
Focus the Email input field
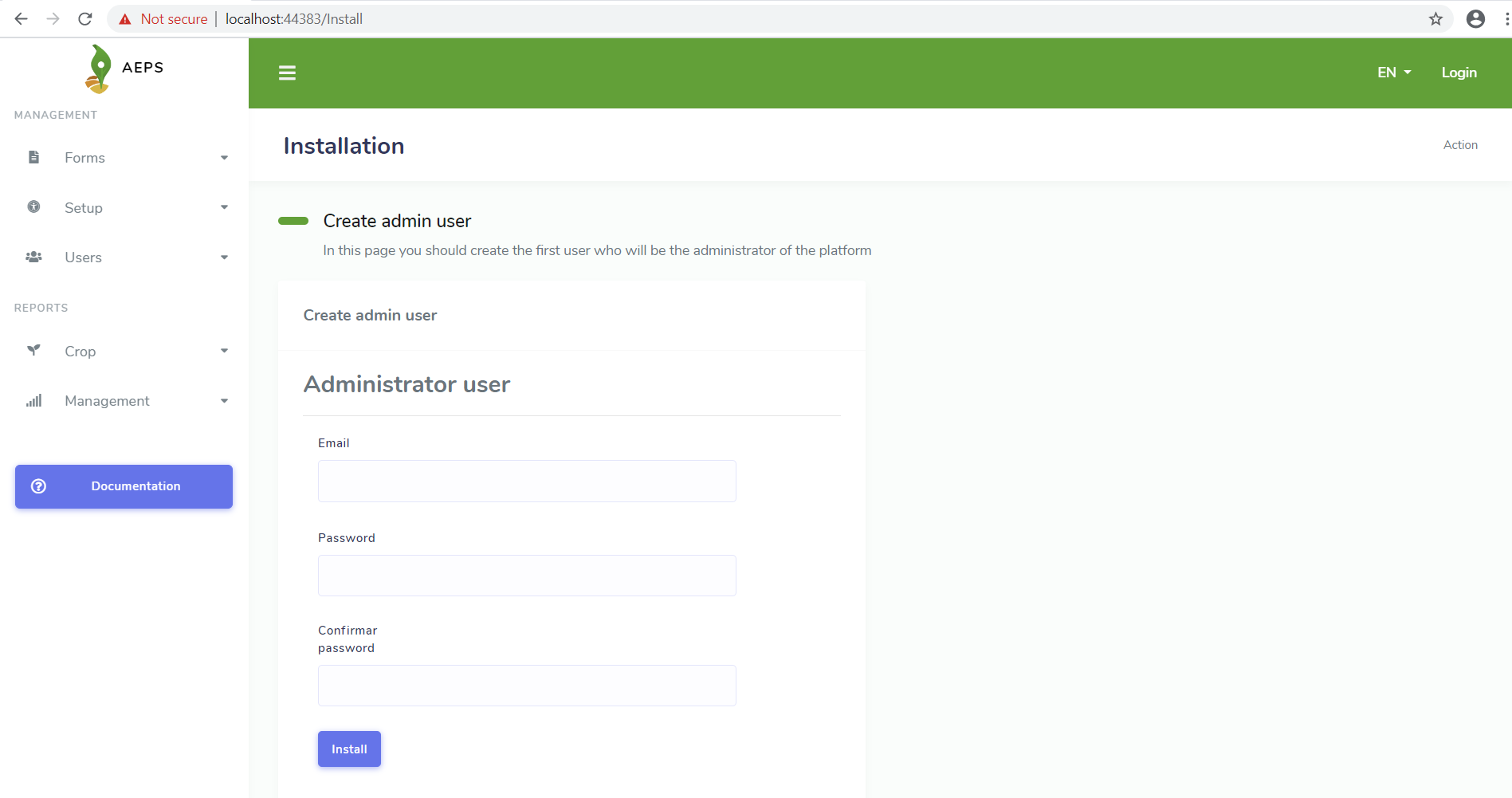click(x=527, y=481)
